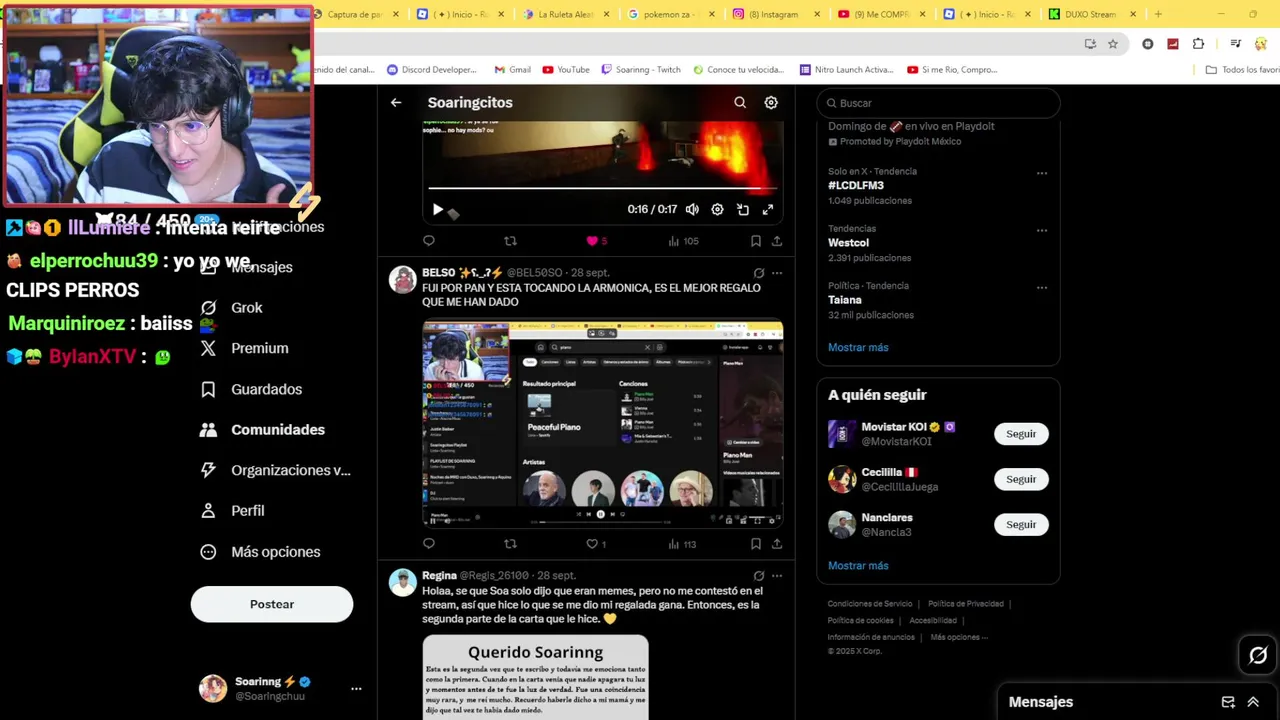Open more options on BELSO's post

point(777,273)
